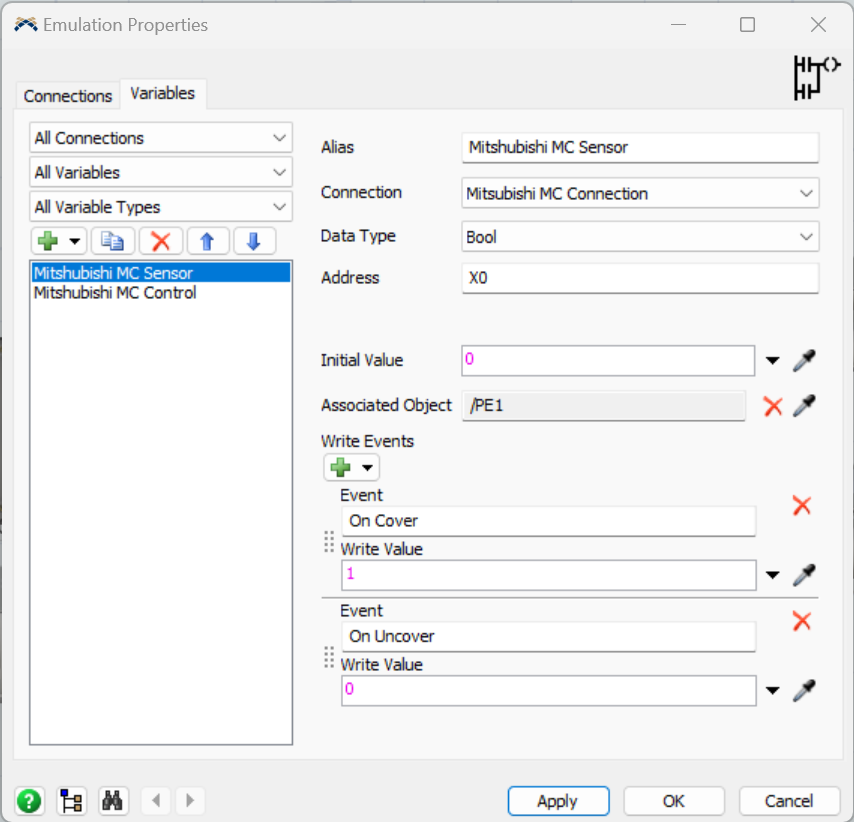The image size is (854, 822).
Task: Expand the All Connections filter dropdown
Action: [x=161, y=138]
